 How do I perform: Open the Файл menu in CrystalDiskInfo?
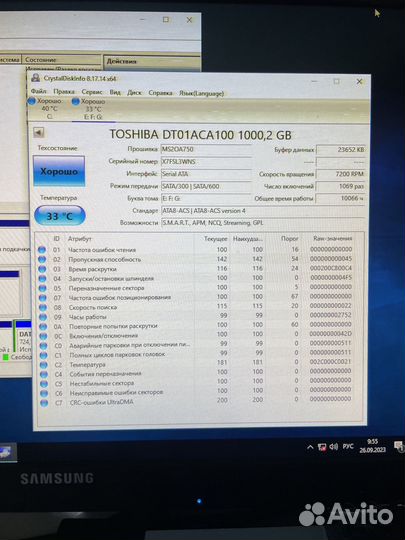tap(38, 91)
